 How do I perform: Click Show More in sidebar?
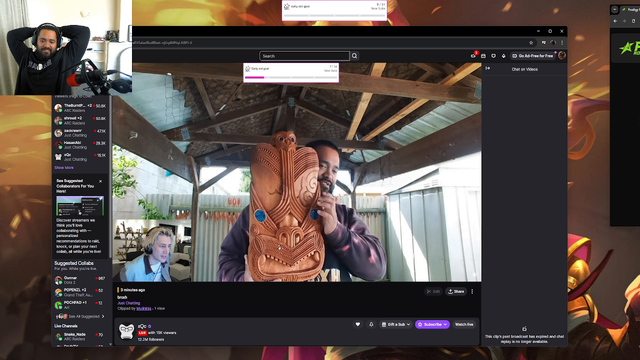click(x=64, y=168)
